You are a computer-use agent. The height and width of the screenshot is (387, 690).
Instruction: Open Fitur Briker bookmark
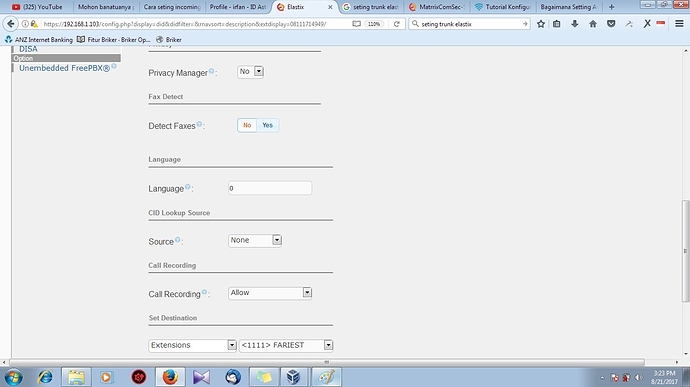pos(114,40)
